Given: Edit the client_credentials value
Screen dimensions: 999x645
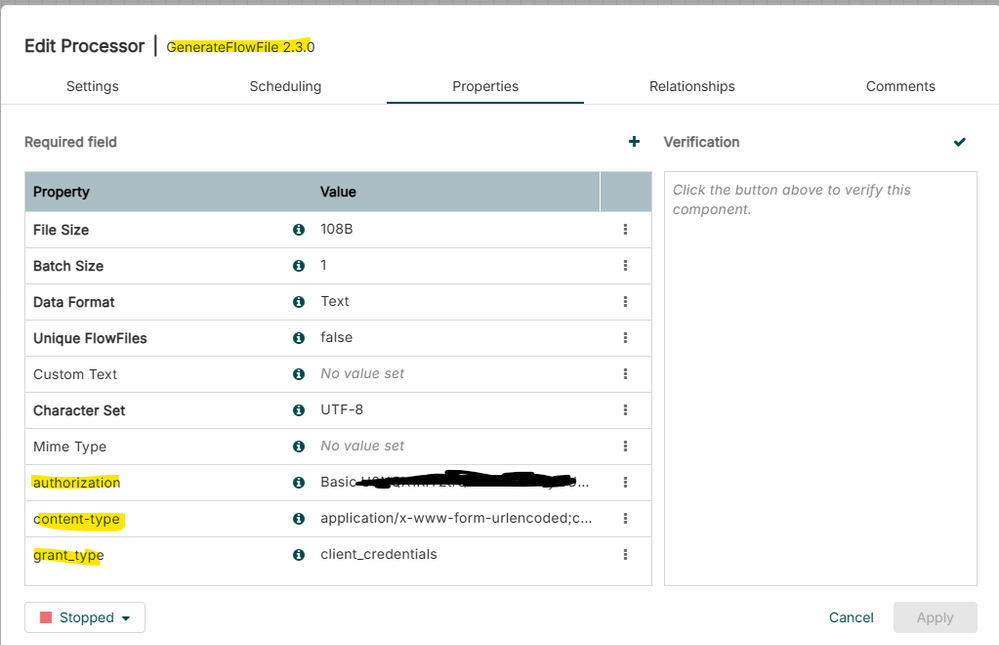Looking at the screenshot, I should pyautogui.click(x=378, y=554).
